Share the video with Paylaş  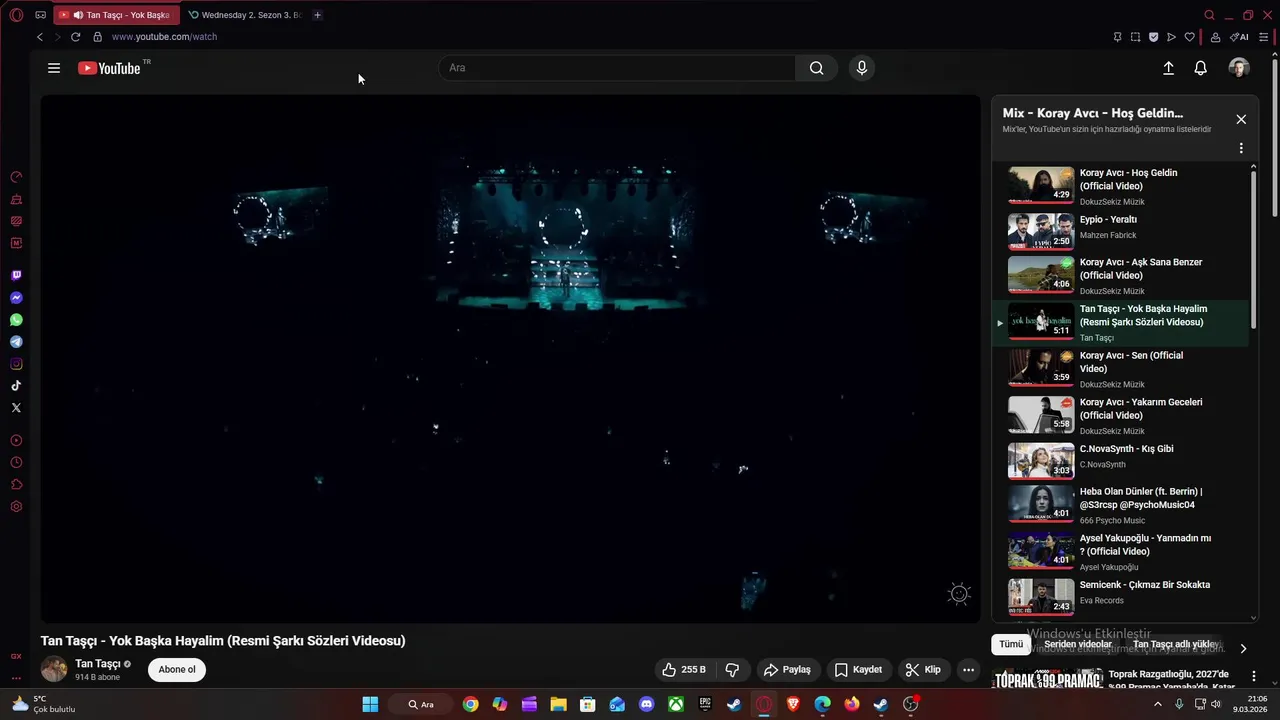[x=786, y=670]
